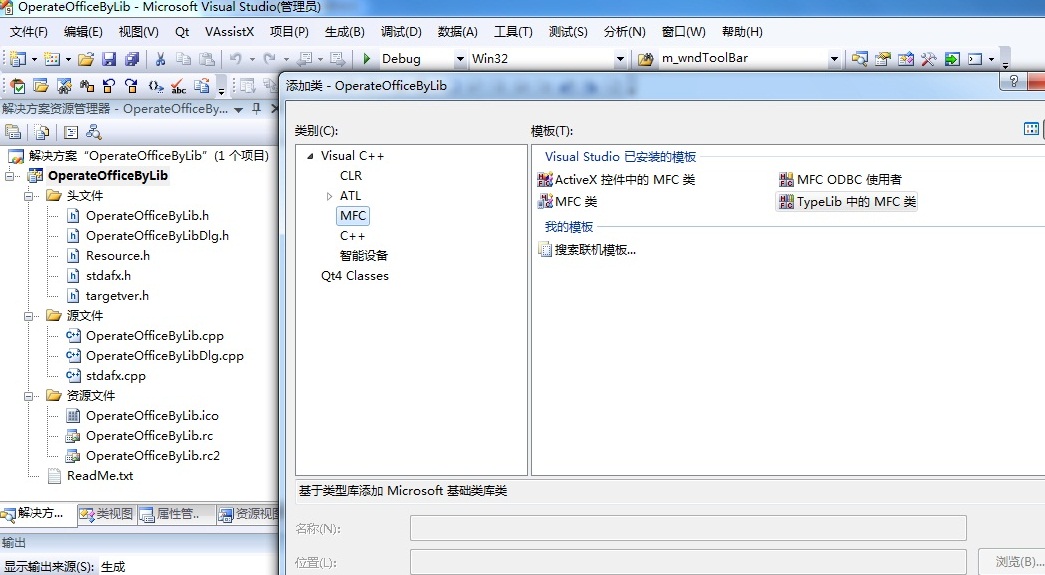
Task: Select the Qt4 Classes category
Action: coord(355,276)
